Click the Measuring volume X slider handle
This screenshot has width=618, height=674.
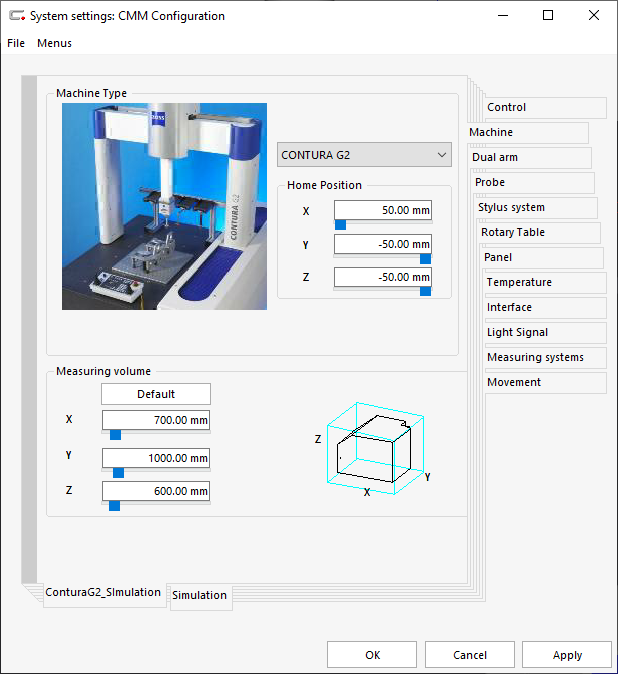115,435
